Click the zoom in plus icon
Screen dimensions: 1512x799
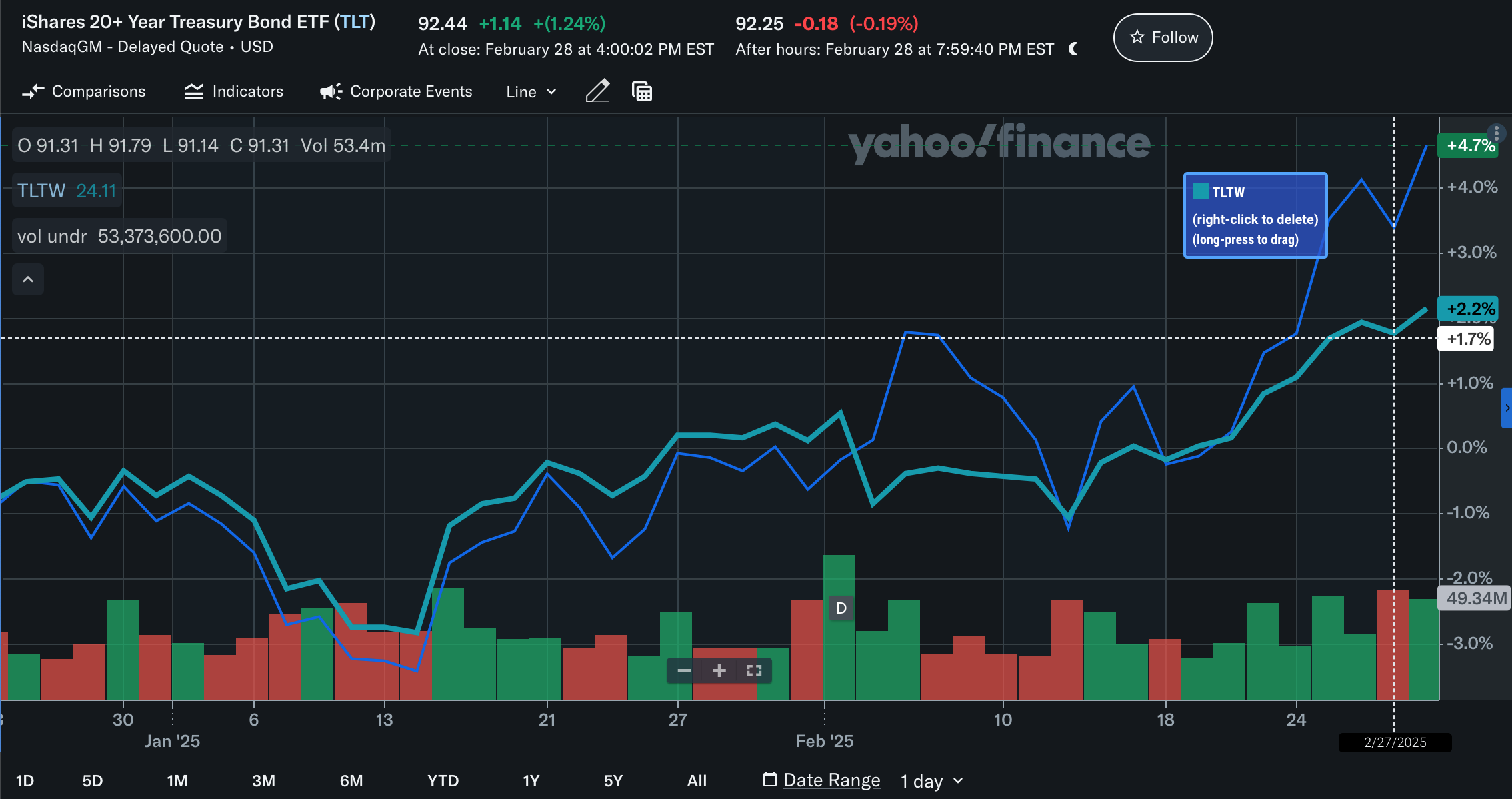pyautogui.click(x=719, y=670)
